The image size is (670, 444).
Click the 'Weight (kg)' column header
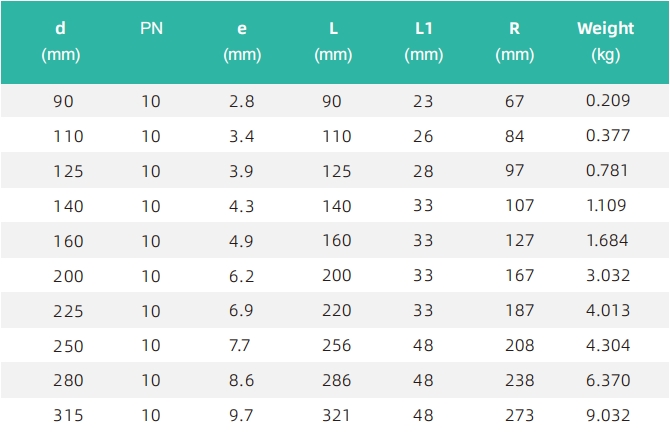click(x=605, y=41)
